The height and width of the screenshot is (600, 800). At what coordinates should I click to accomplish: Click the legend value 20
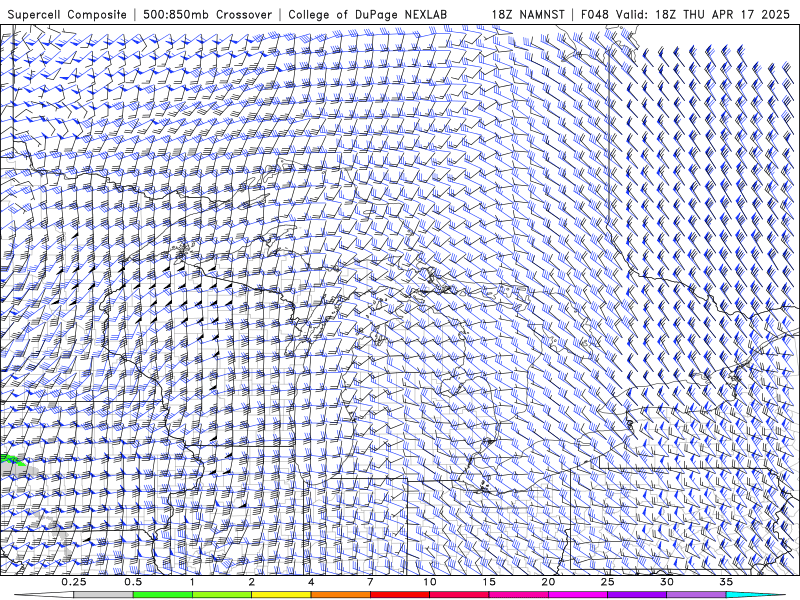[548, 582]
